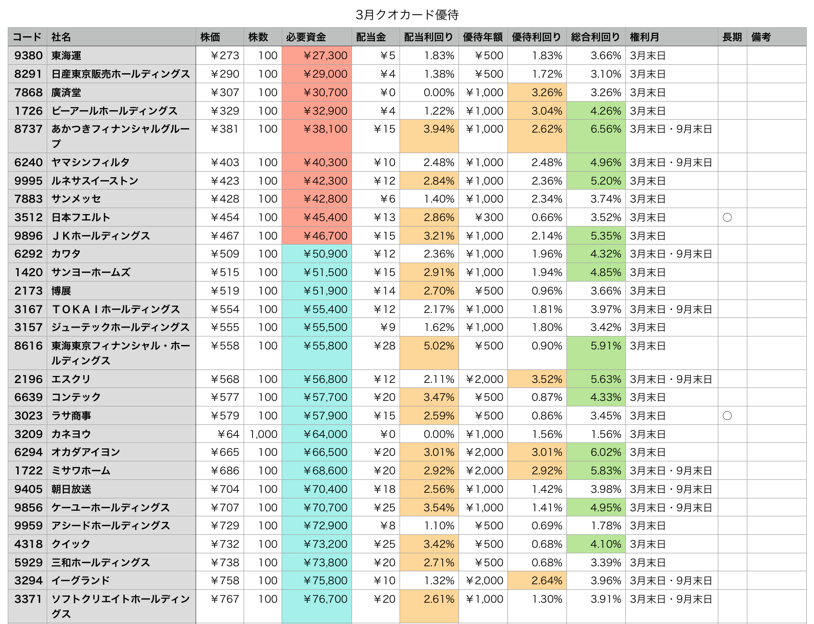The width and height of the screenshot is (814, 624).
Task: Select company name 廣済堂
Action: point(66,92)
